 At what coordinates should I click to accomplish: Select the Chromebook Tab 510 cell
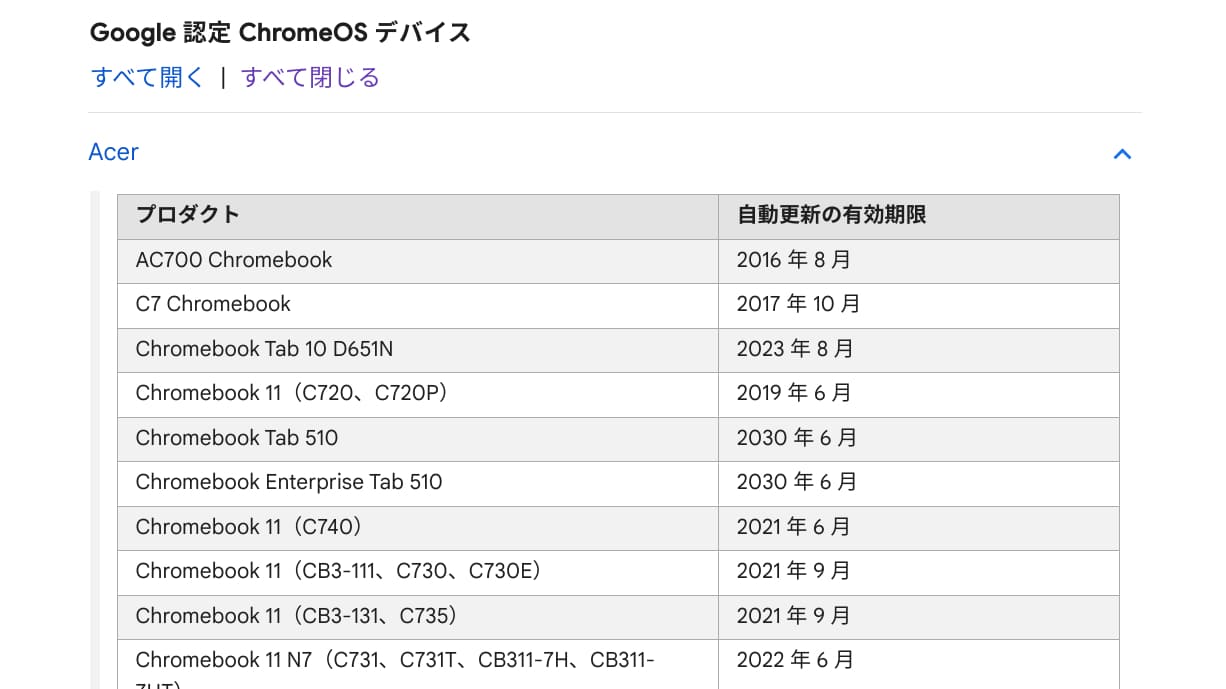[418, 439]
